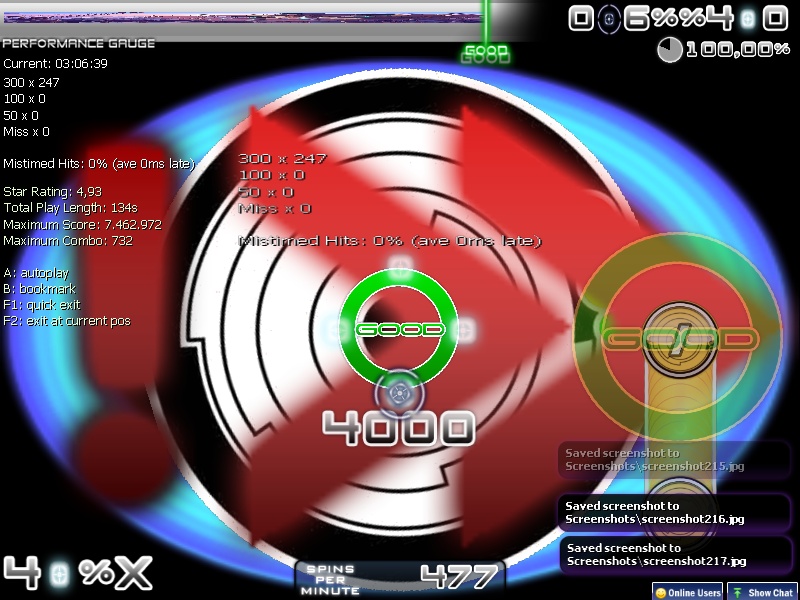
Task: Click the 'SPINS PER MINUTE' label
Action: coord(330,580)
